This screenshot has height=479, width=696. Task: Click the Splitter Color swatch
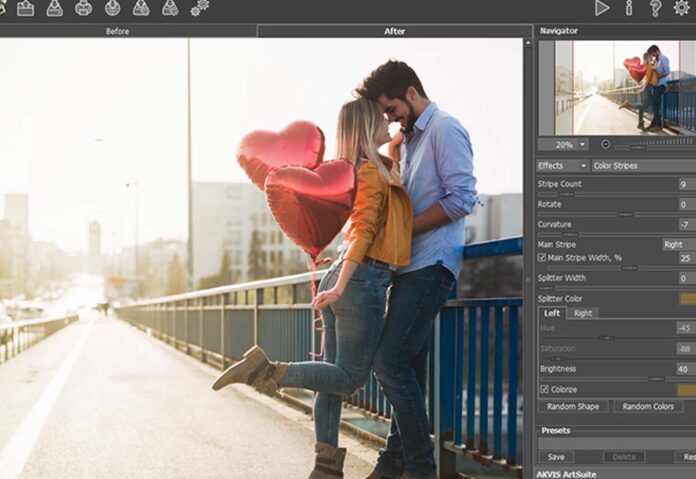click(x=687, y=298)
